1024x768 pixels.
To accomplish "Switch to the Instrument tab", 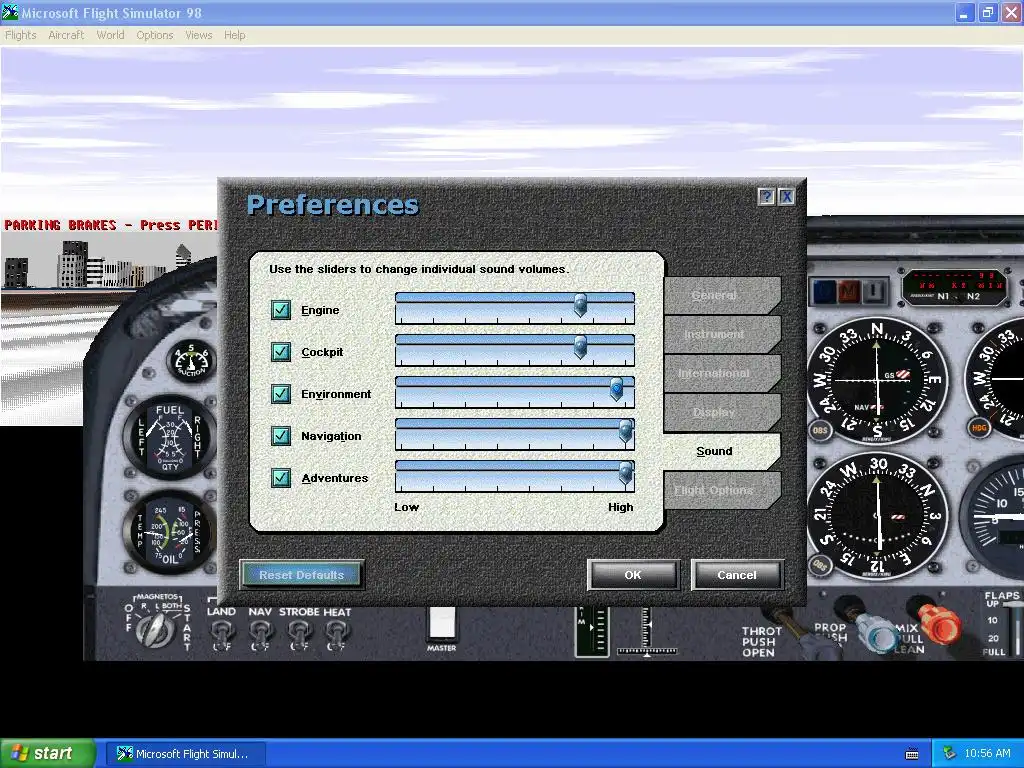I will [722, 334].
